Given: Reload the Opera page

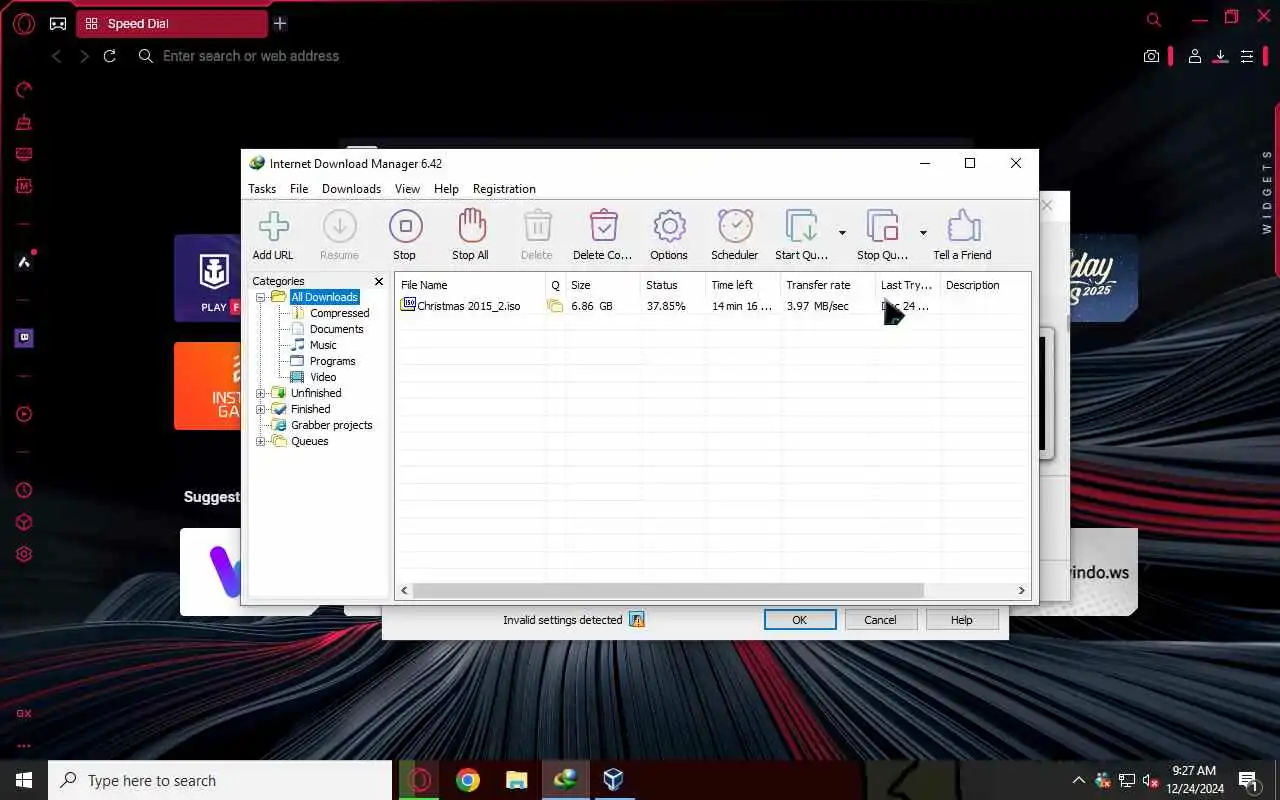Looking at the screenshot, I should [110, 56].
